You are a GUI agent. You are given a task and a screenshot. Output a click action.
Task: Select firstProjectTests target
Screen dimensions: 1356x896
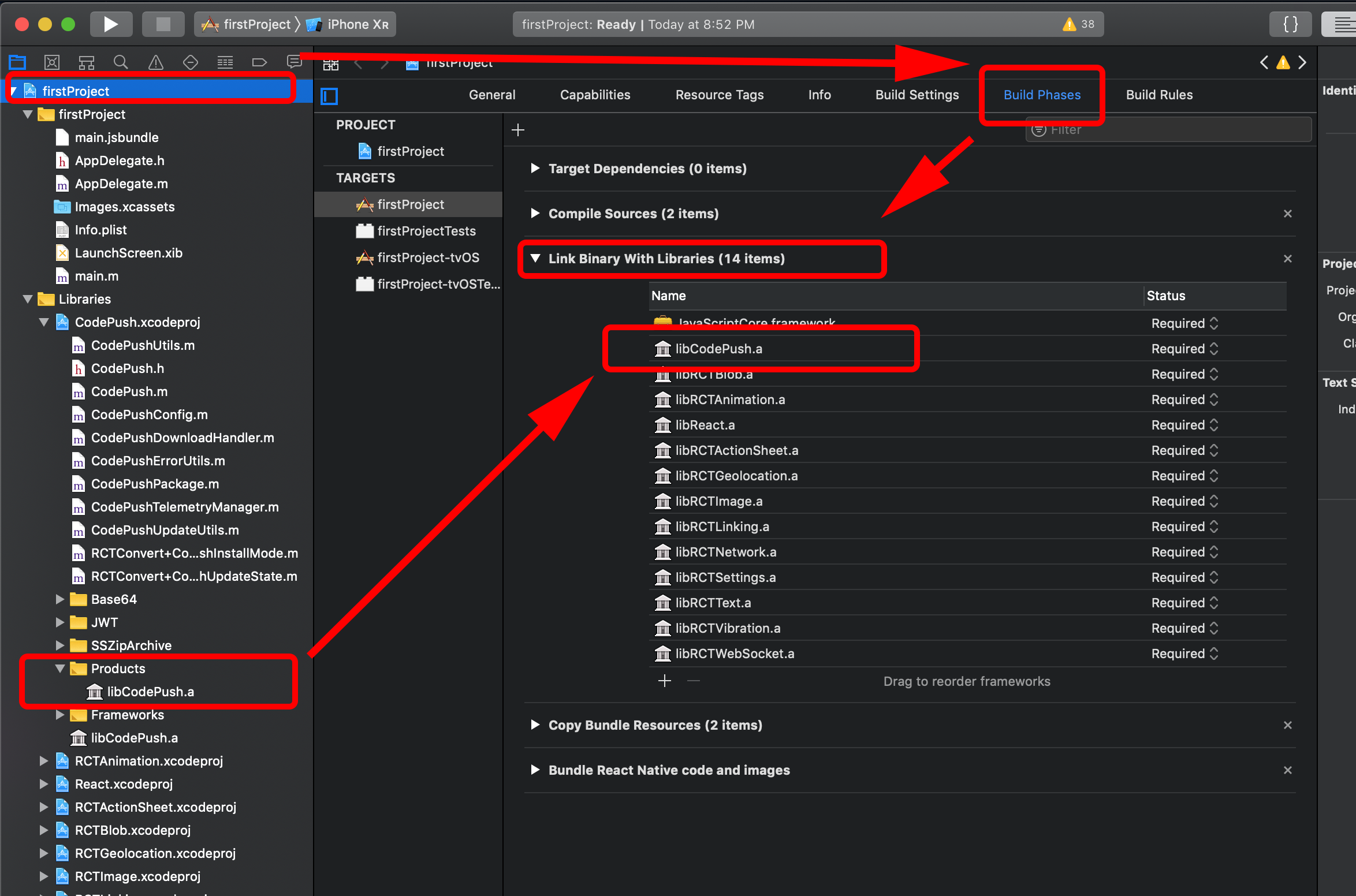[x=426, y=231]
